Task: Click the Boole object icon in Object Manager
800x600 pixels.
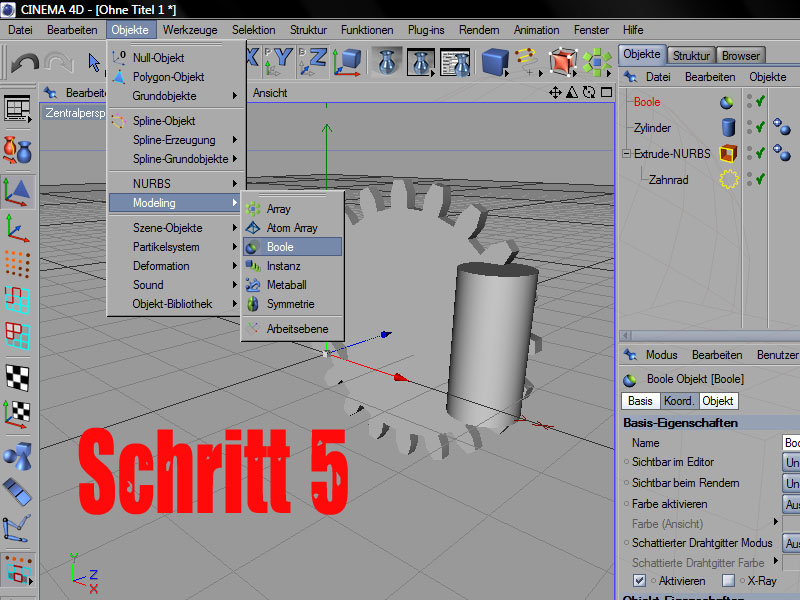Action: (x=728, y=102)
